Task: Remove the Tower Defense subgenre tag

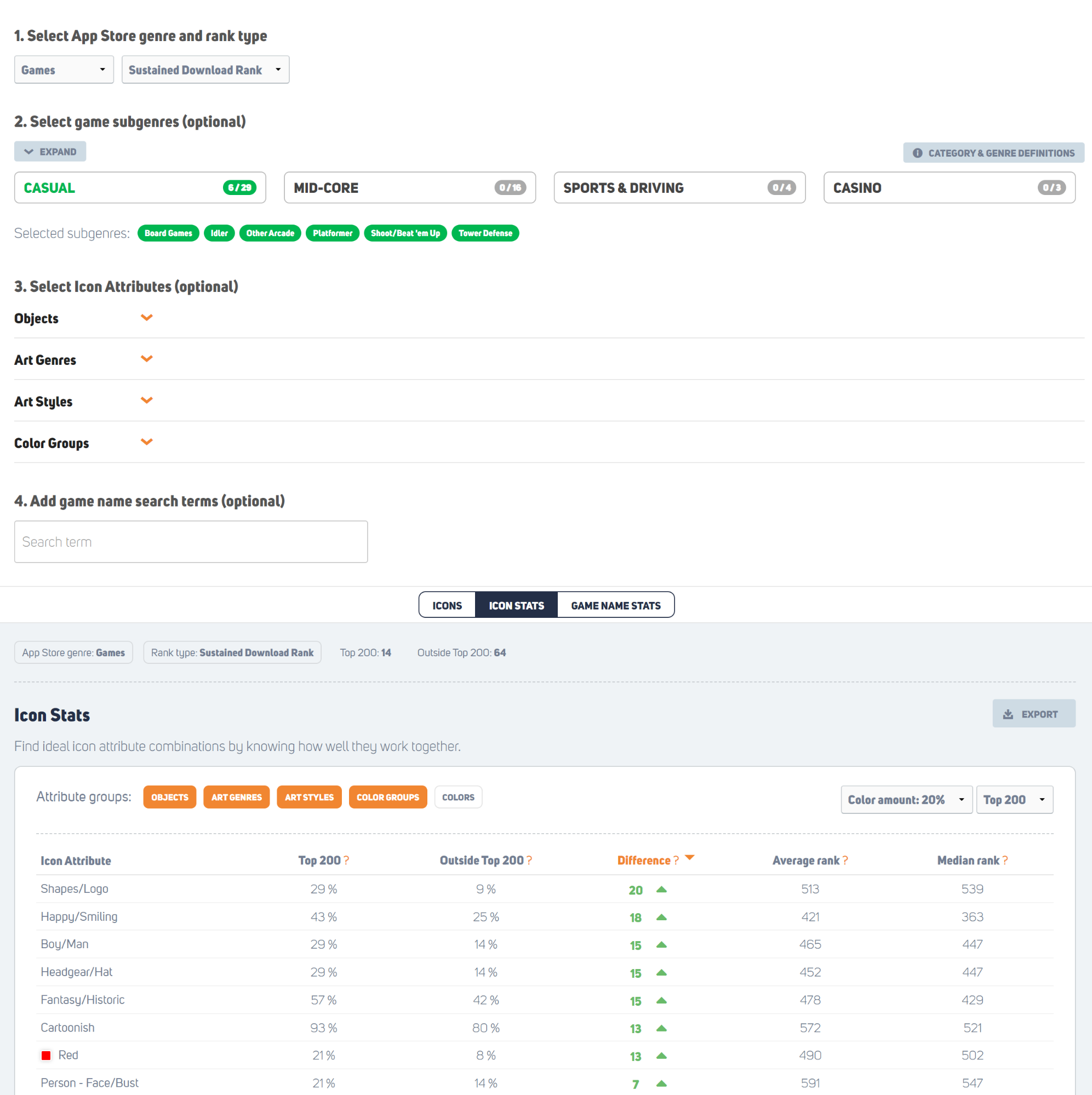Action: pos(485,233)
